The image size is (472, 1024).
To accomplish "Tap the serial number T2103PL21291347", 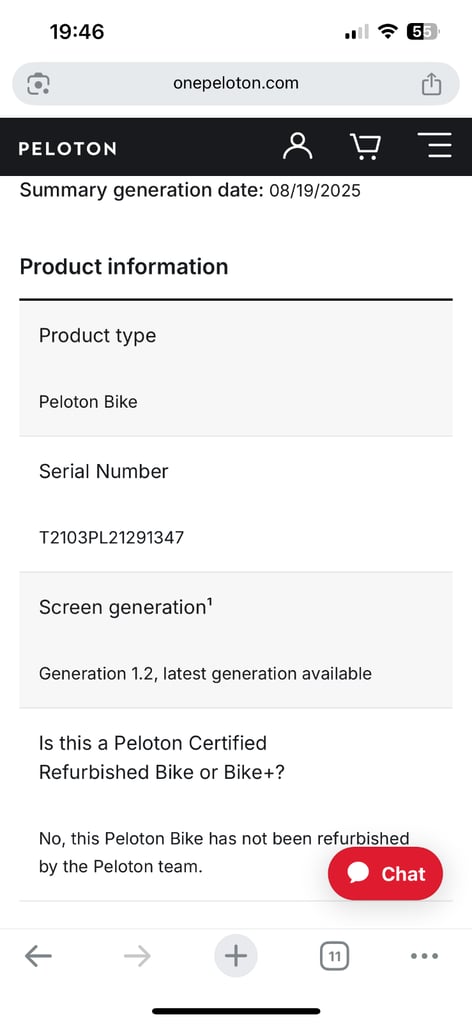I will 112,538.
